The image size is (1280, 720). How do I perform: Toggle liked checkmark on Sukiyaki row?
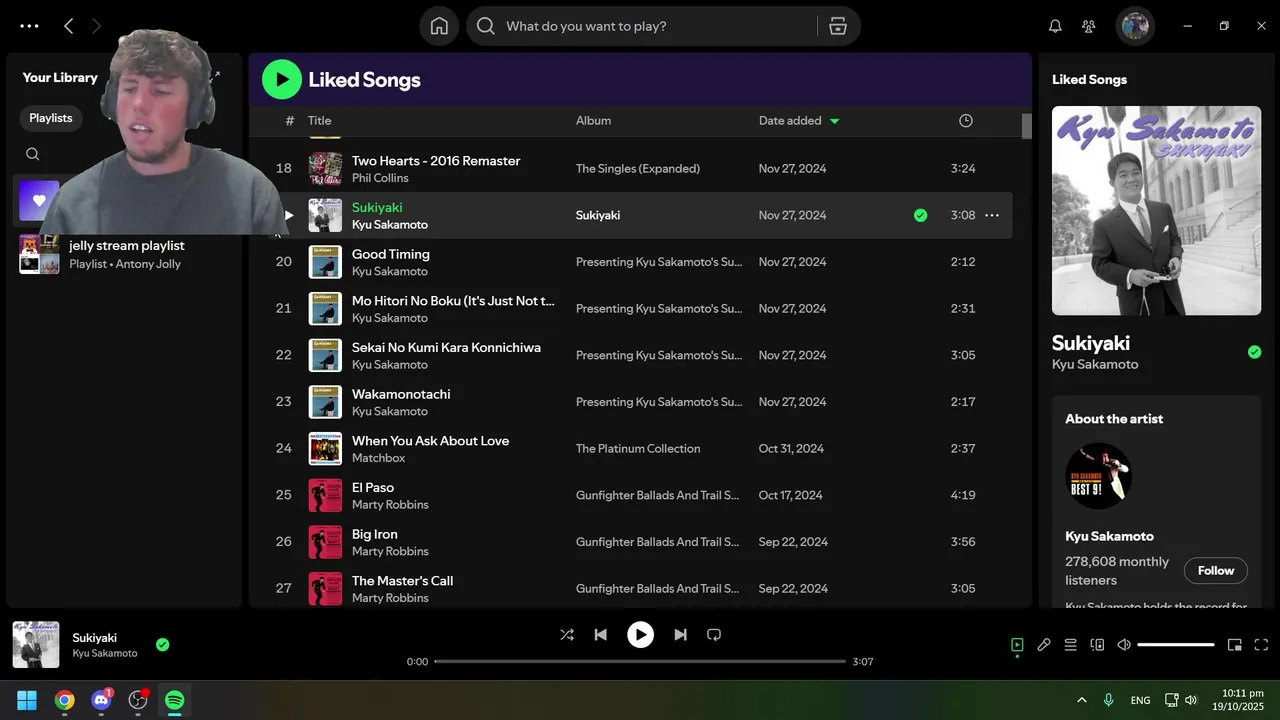coord(920,215)
